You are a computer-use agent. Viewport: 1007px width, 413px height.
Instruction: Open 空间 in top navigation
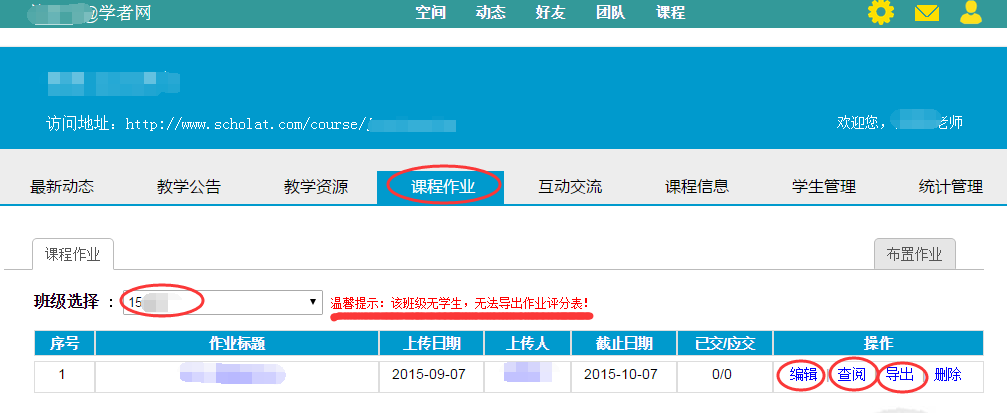[x=430, y=13]
